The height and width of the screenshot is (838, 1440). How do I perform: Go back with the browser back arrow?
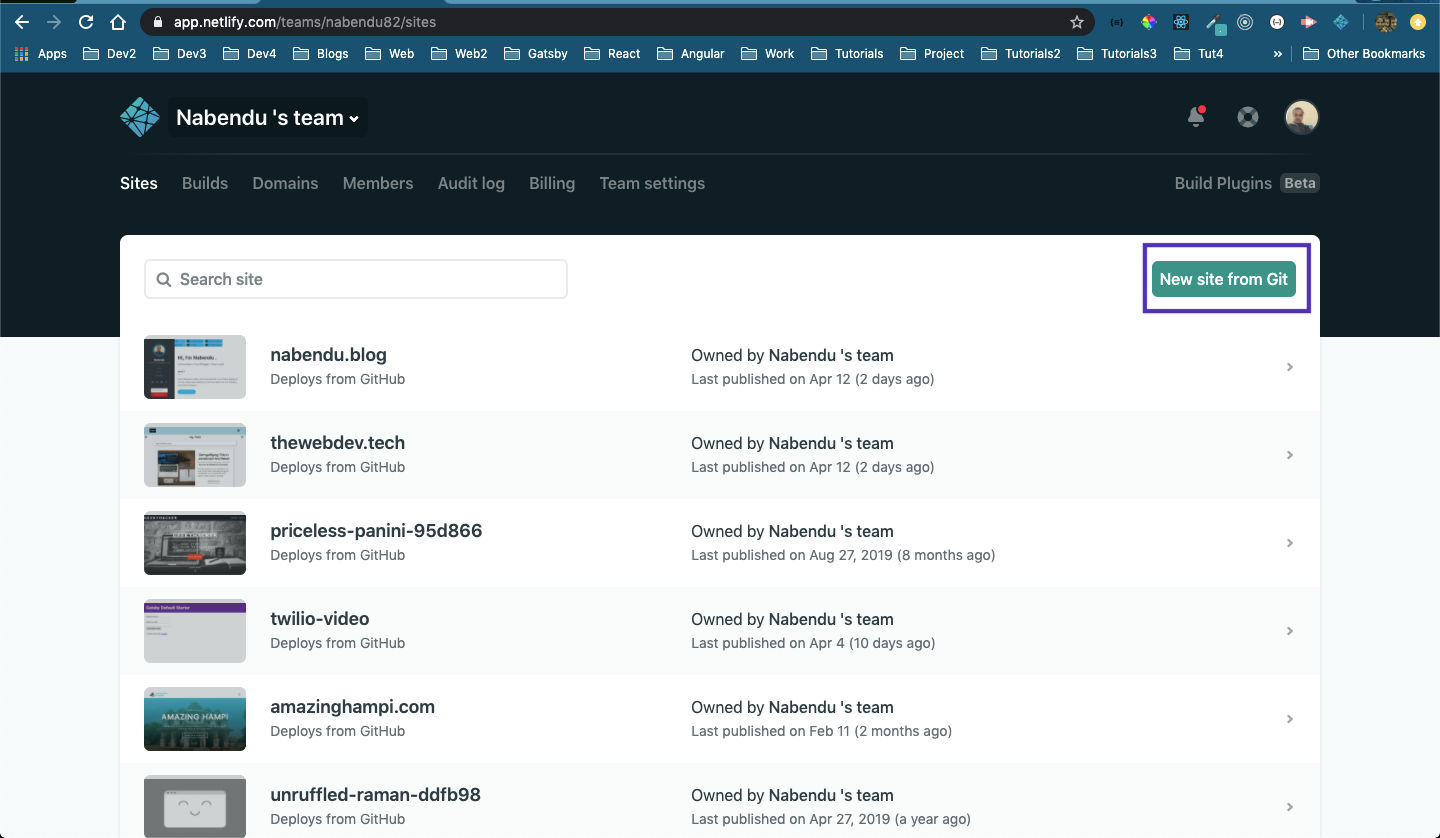click(x=22, y=21)
